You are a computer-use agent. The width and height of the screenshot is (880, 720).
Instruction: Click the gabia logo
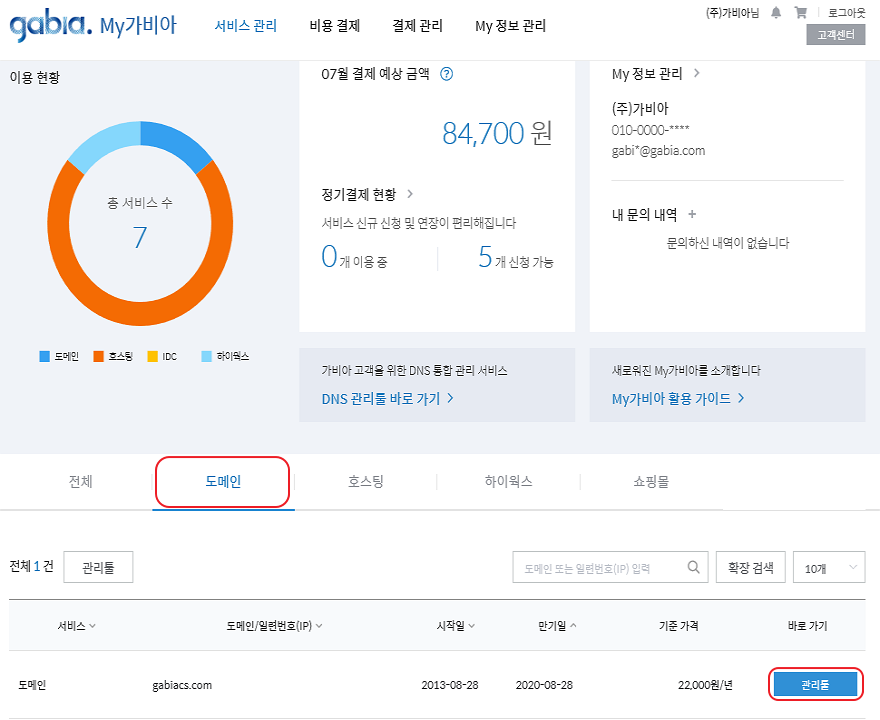51,25
